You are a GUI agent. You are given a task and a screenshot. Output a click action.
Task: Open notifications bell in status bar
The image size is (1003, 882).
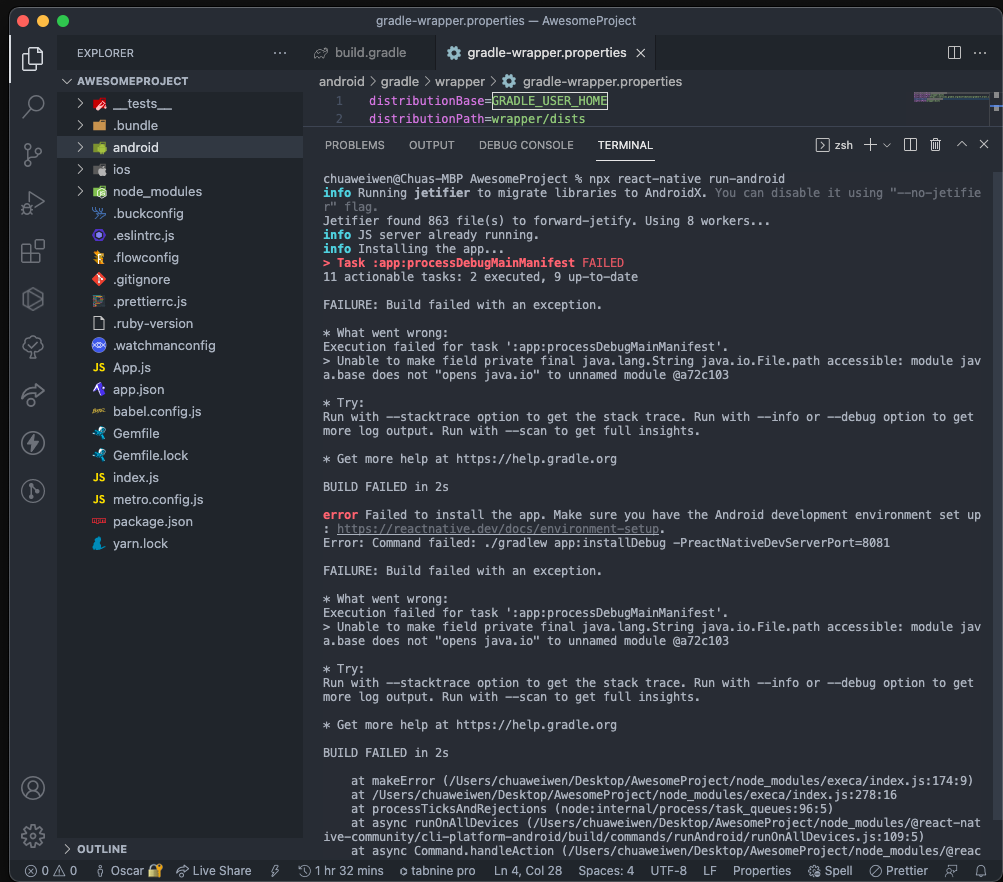[981, 870]
